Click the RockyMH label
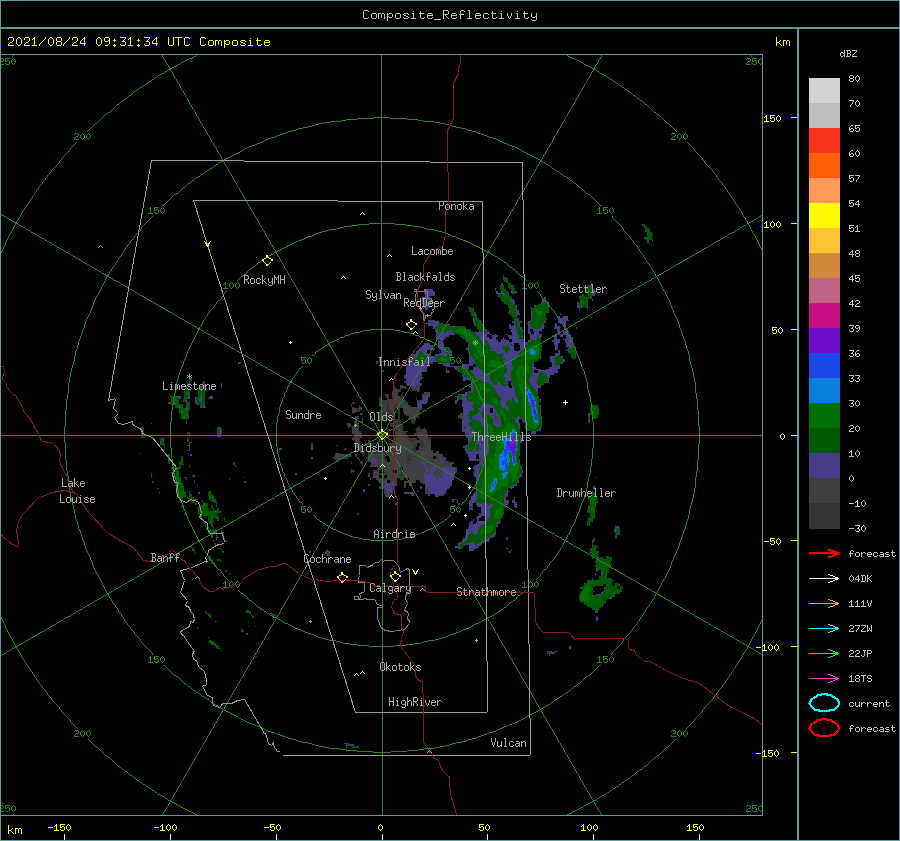The height and width of the screenshot is (841, 900). (x=264, y=280)
